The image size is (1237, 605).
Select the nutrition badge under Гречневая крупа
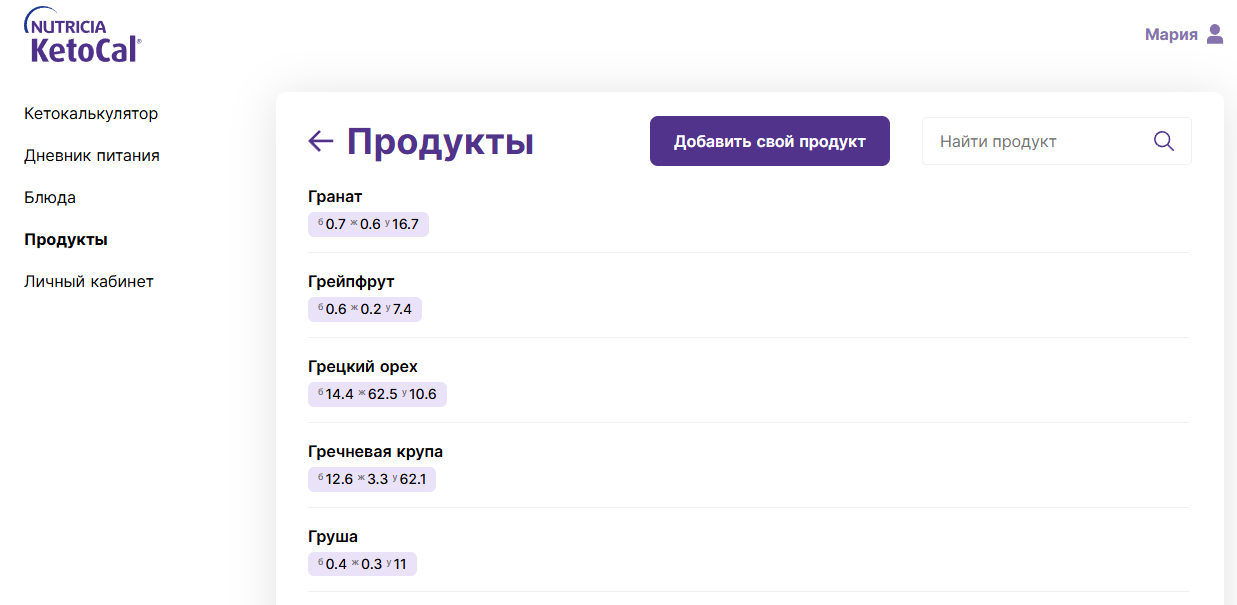371,479
